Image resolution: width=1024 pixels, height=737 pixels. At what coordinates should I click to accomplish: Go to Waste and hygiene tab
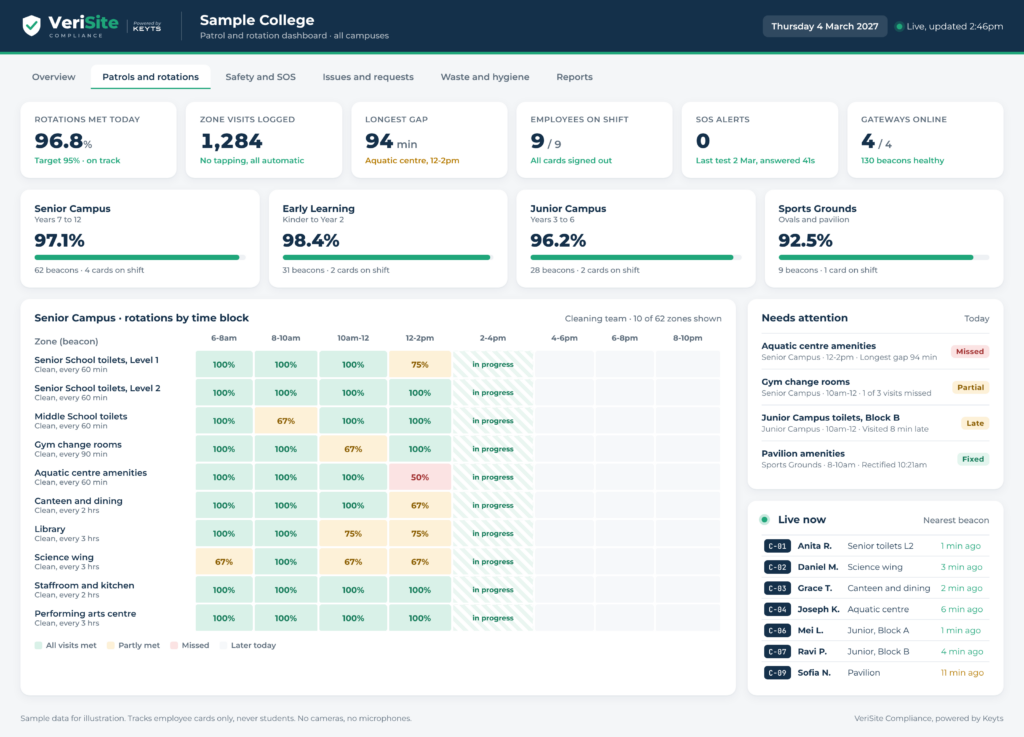tap(485, 77)
